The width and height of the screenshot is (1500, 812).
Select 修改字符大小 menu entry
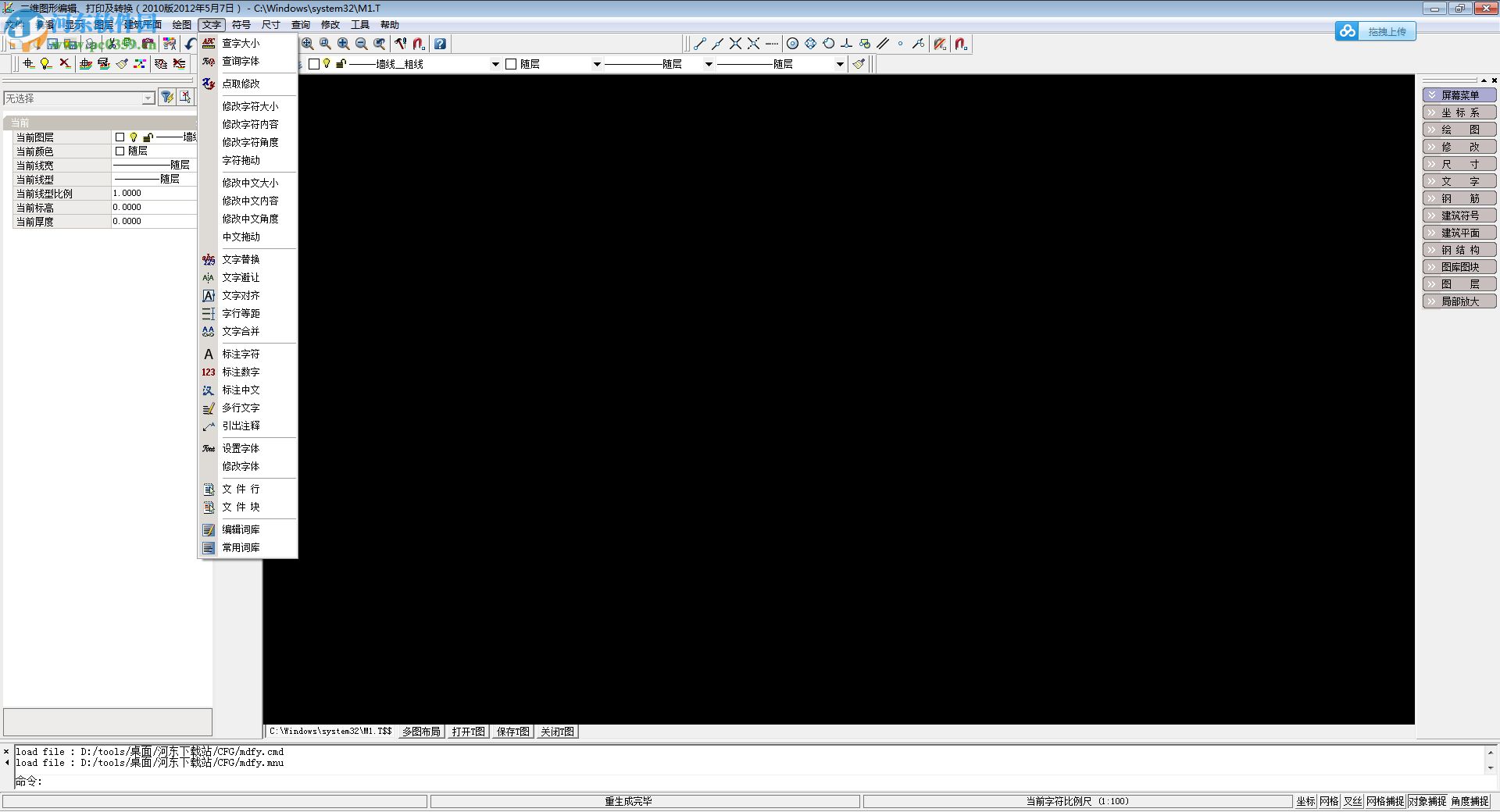247,106
